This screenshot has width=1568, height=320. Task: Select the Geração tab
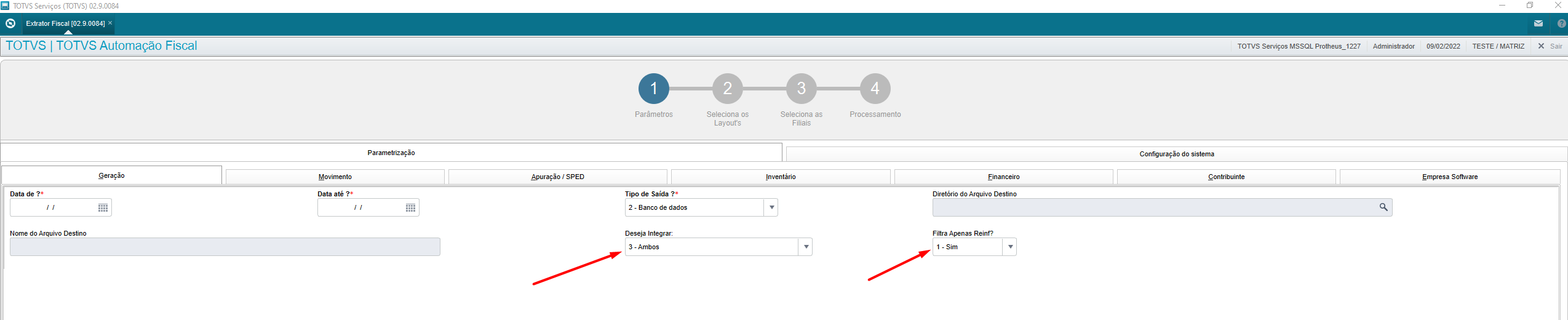pos(111,175)
